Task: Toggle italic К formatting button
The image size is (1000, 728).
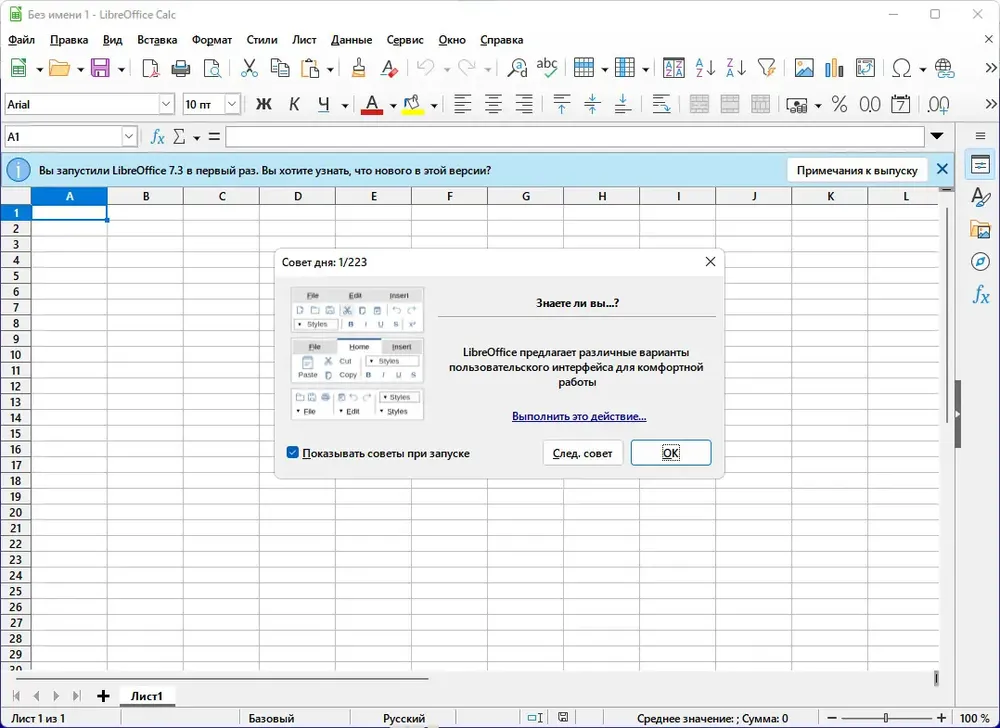Action: pos(294,104)
